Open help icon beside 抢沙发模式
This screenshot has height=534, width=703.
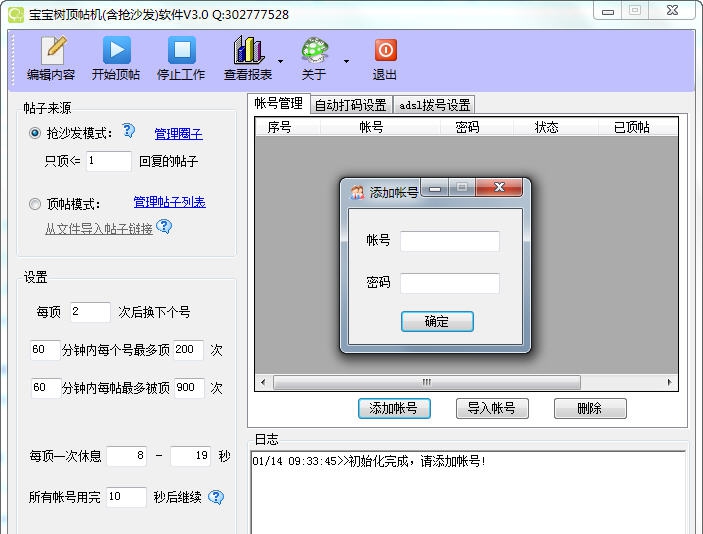tap(128, 130)
